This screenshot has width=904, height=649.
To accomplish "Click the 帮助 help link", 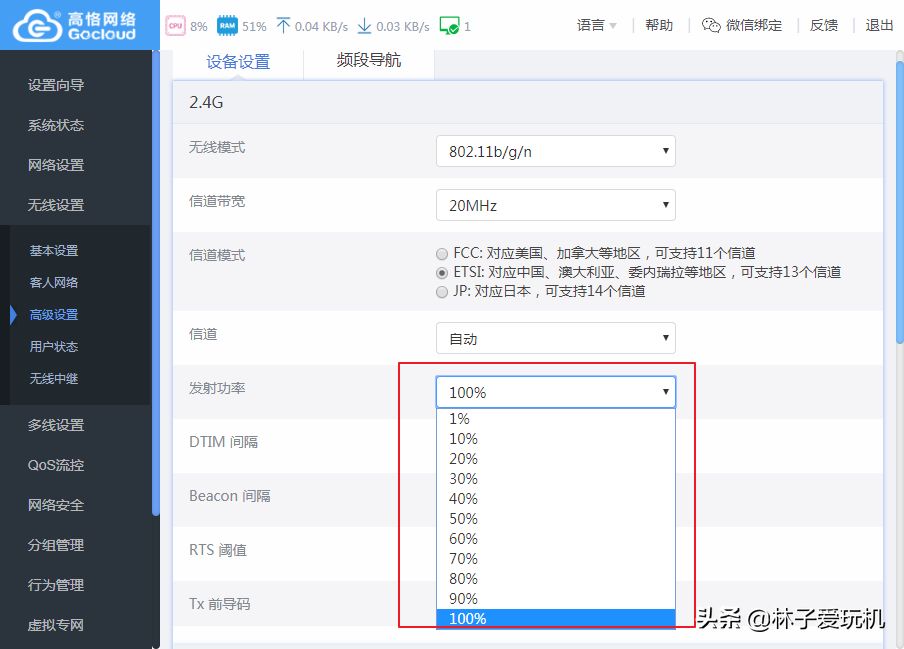I will coord(659,25).
